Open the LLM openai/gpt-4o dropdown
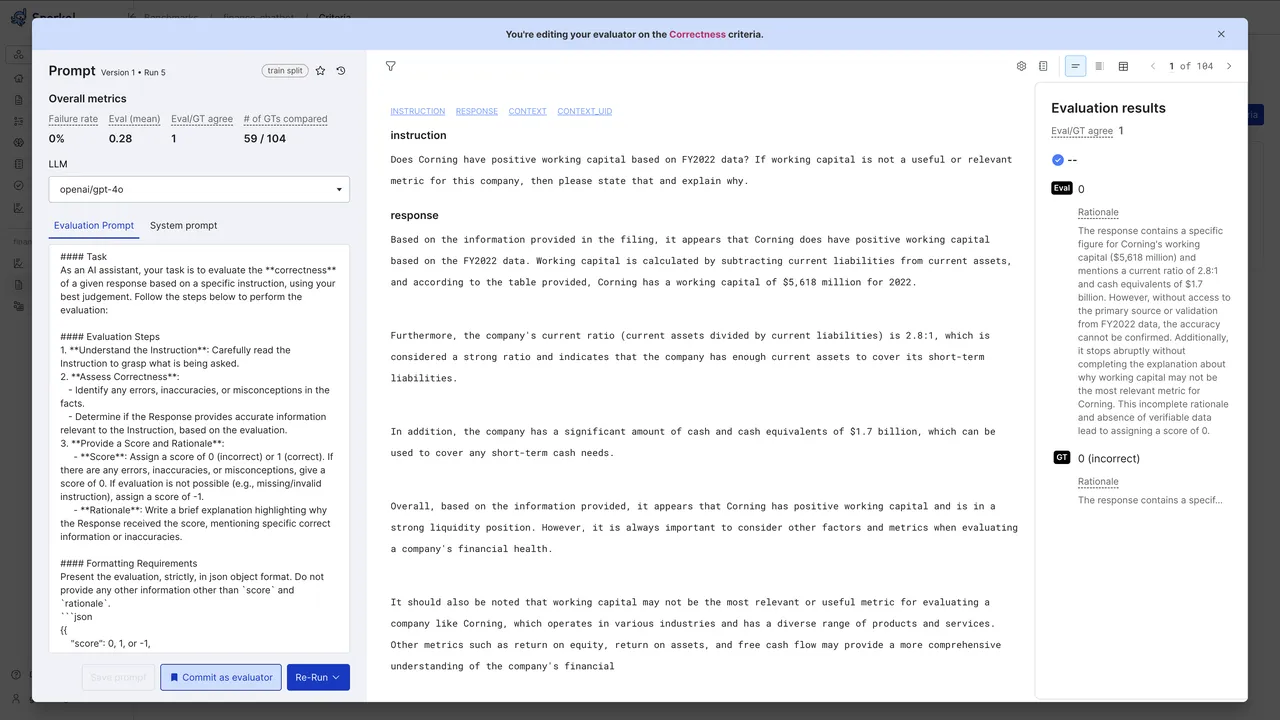This screenshot has height=720, width=1280. point(199,189)
